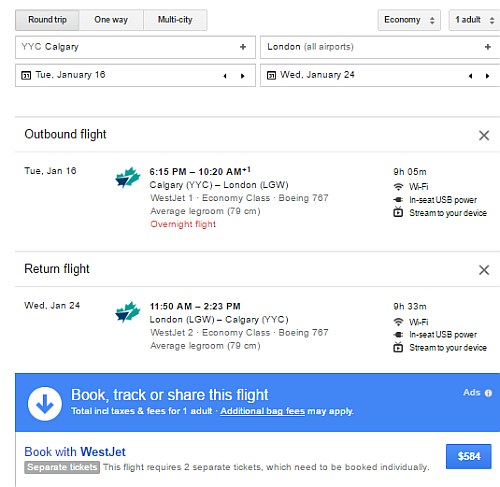The height and width of the screenshot is (487, 500).
Task: Go to previous return date arrow
Action: click(x=470, y=76)
